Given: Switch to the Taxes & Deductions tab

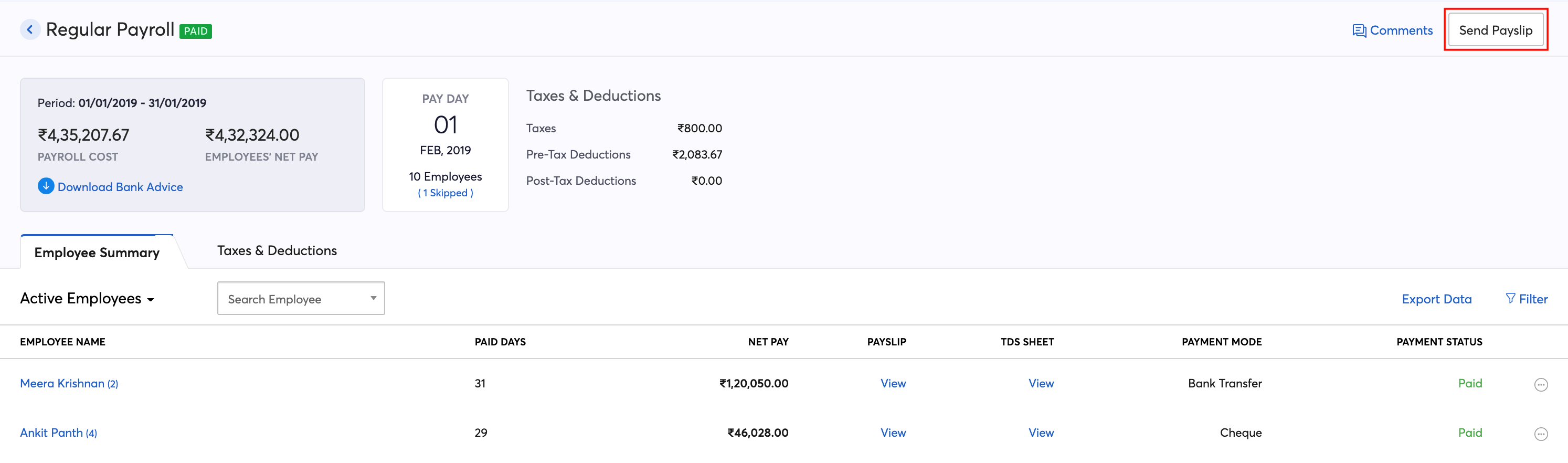Looking at the screenshot, I should pos(277,250).
